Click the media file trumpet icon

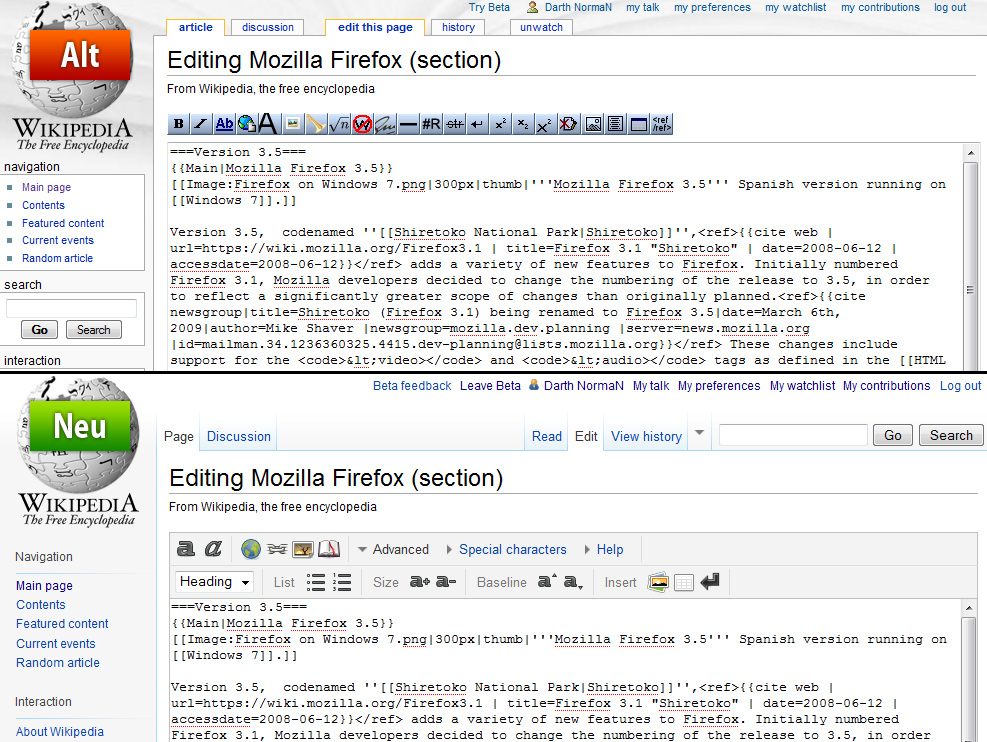pos(315,124)
